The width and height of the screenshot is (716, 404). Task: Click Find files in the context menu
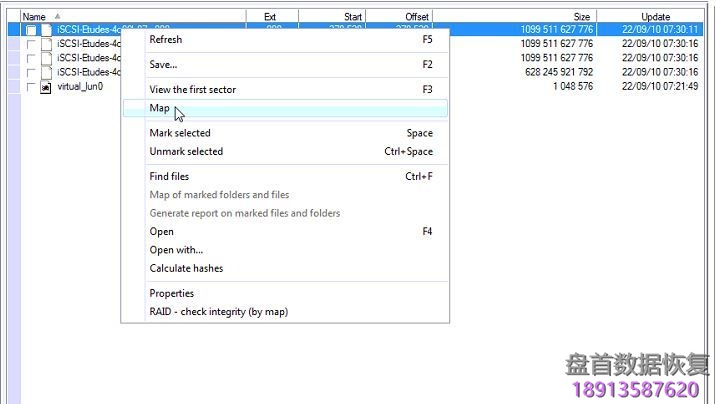[x=169, y=176]
